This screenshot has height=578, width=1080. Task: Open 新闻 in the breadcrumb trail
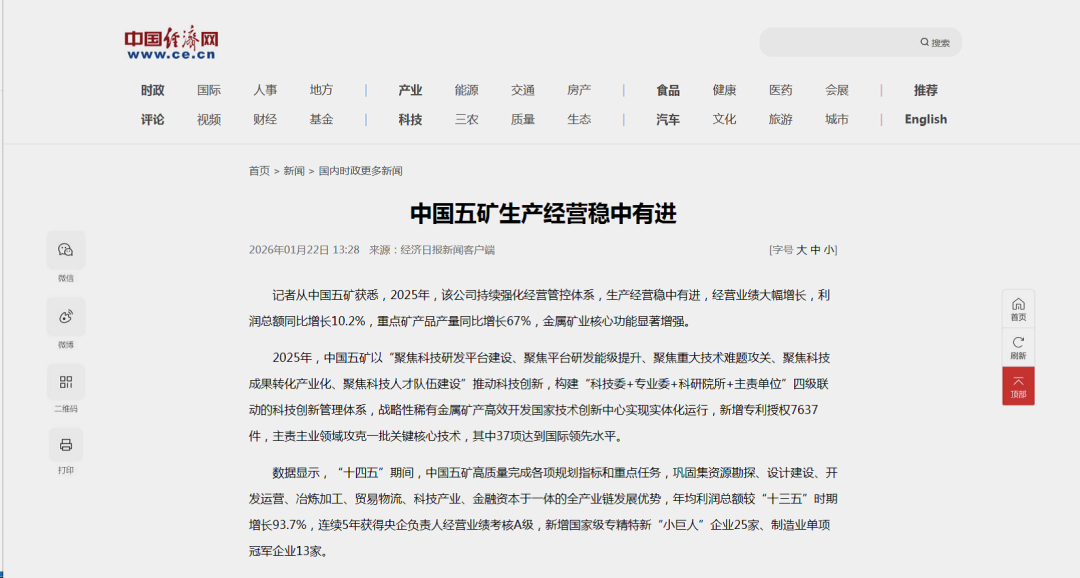point(293,170)
